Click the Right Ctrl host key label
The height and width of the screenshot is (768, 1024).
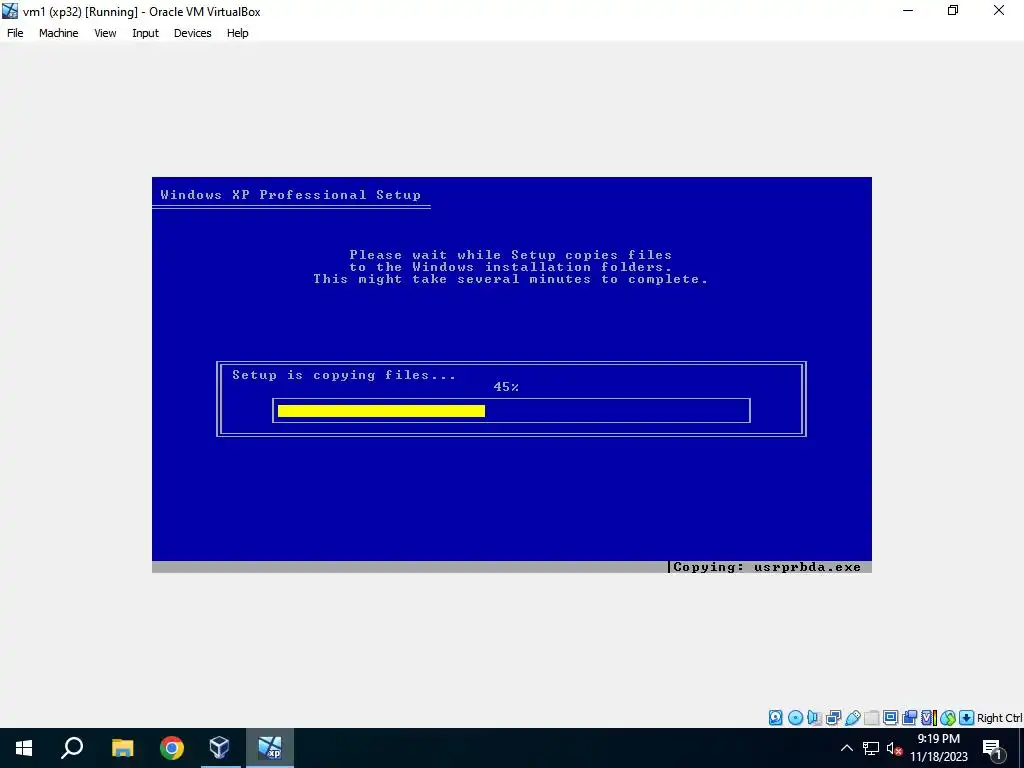point(999,718)
